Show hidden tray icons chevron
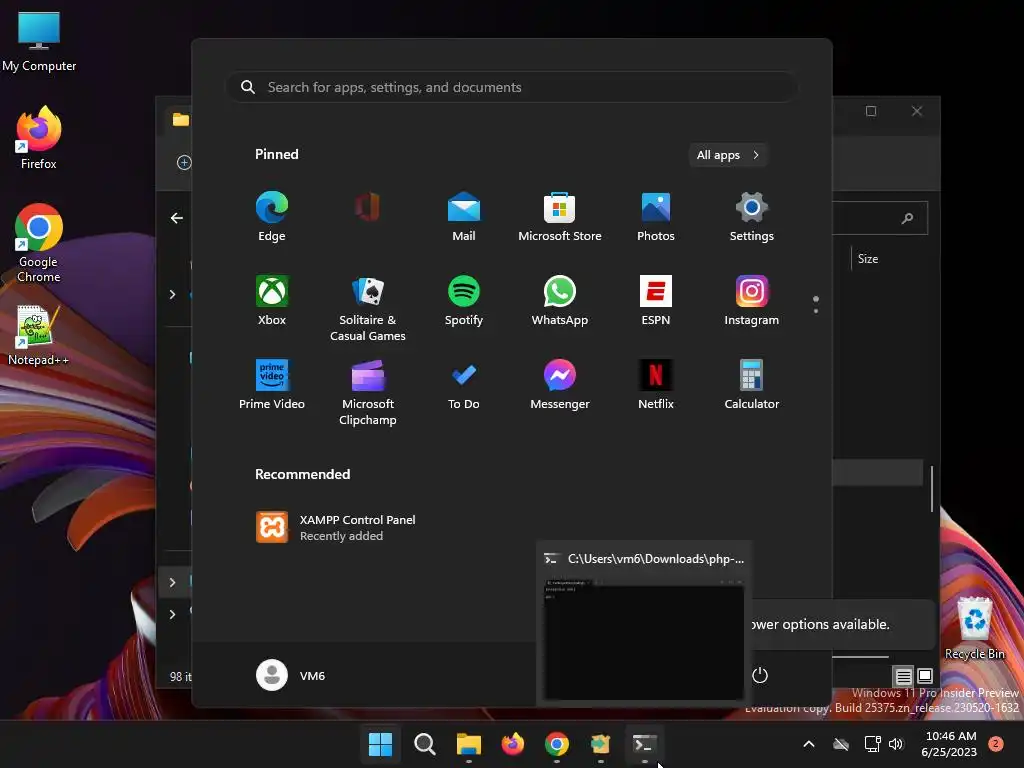This screenshot has height=768, width=1024. pyautogui.click(x=808, y=744)
